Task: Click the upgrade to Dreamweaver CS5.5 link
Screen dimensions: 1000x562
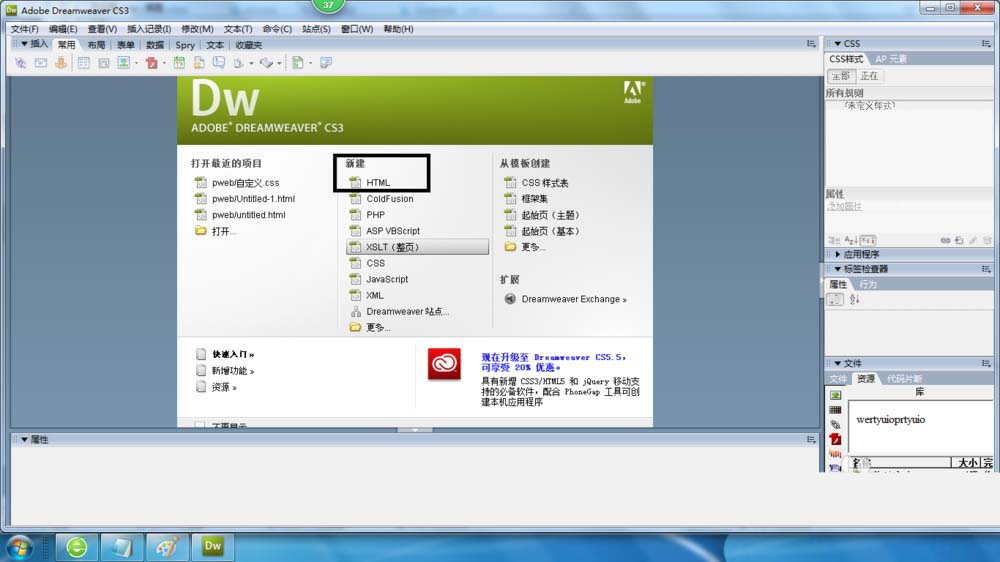Action: tap(553, 362)
